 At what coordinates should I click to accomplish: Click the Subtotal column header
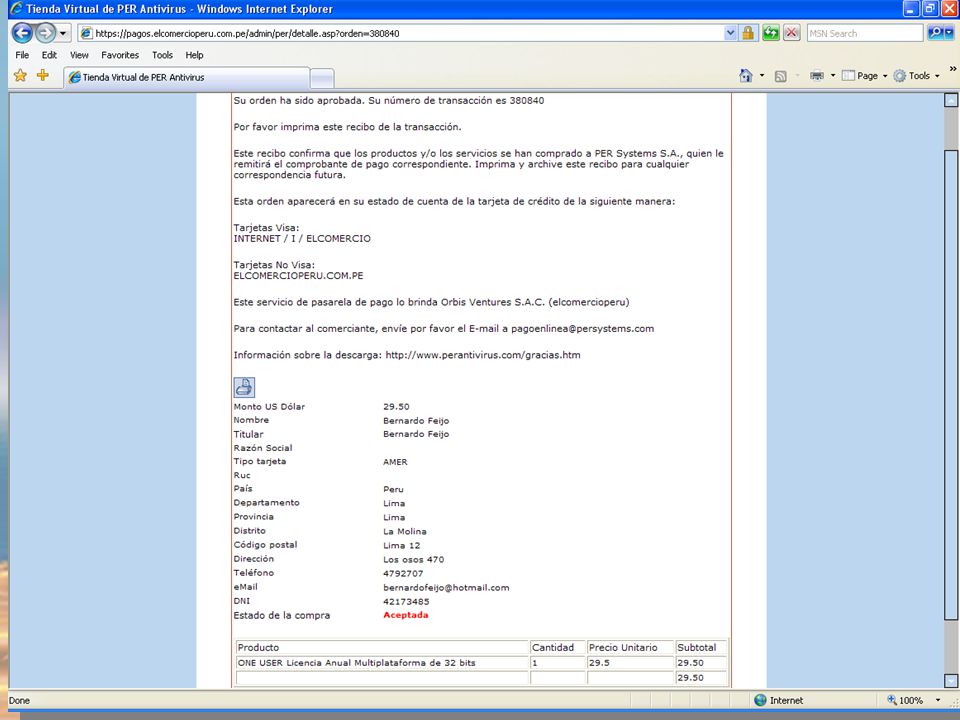pyautogui.click(x=701, y=647)
